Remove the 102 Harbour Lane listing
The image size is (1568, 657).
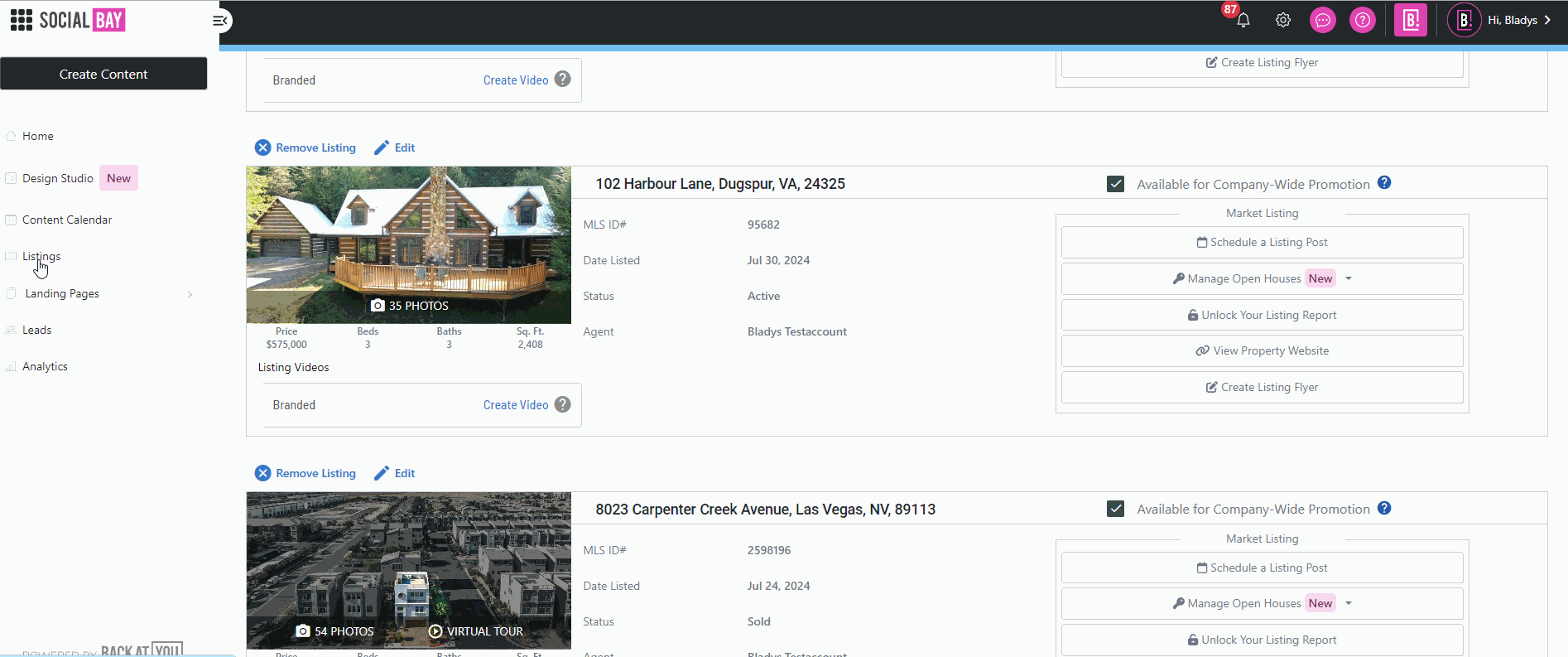coord(315,147)
